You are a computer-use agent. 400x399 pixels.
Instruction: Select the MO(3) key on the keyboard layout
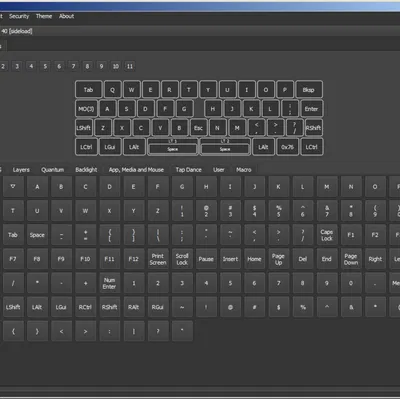click(86, 109)
